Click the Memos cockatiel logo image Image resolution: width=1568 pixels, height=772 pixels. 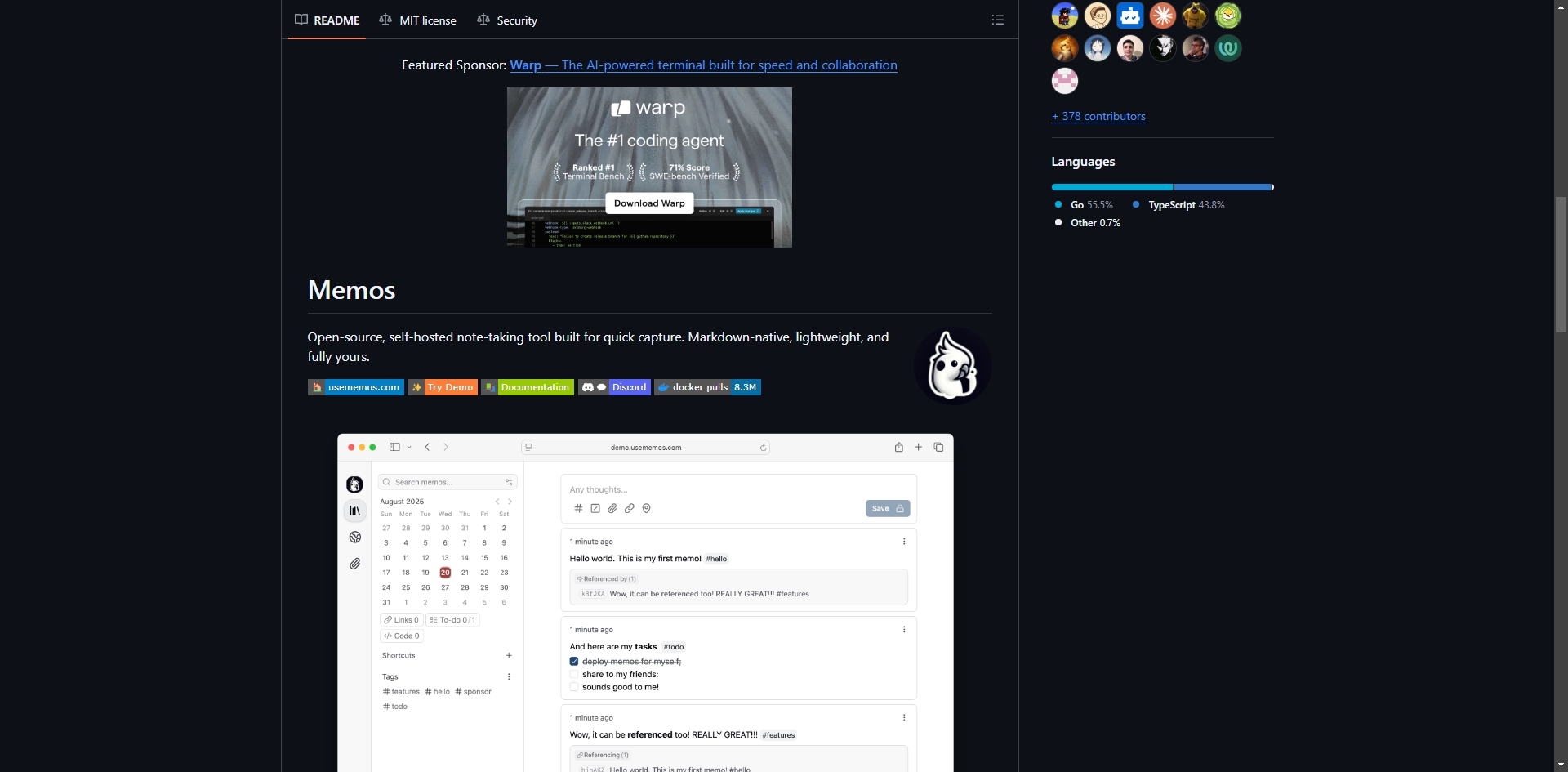[952, 366]
